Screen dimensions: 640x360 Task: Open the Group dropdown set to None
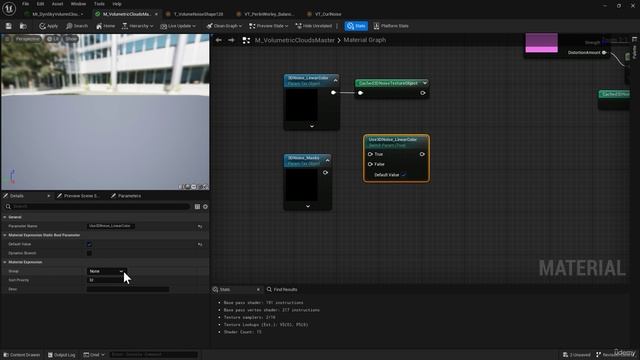coord(106,271)
